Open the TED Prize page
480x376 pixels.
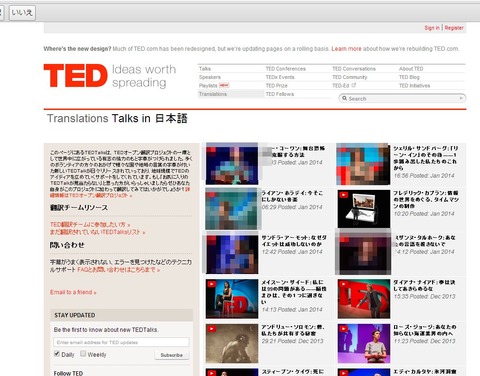click(277, 86)
